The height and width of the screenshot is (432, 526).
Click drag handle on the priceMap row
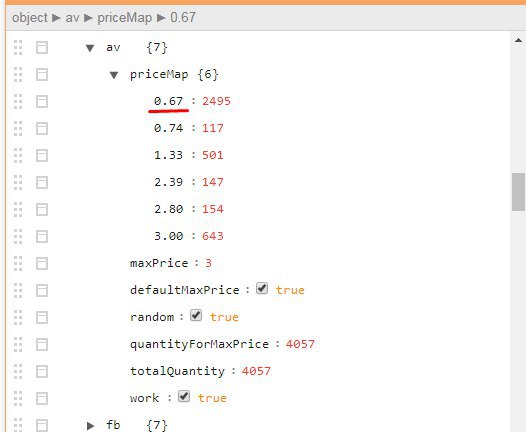(18, 74)
